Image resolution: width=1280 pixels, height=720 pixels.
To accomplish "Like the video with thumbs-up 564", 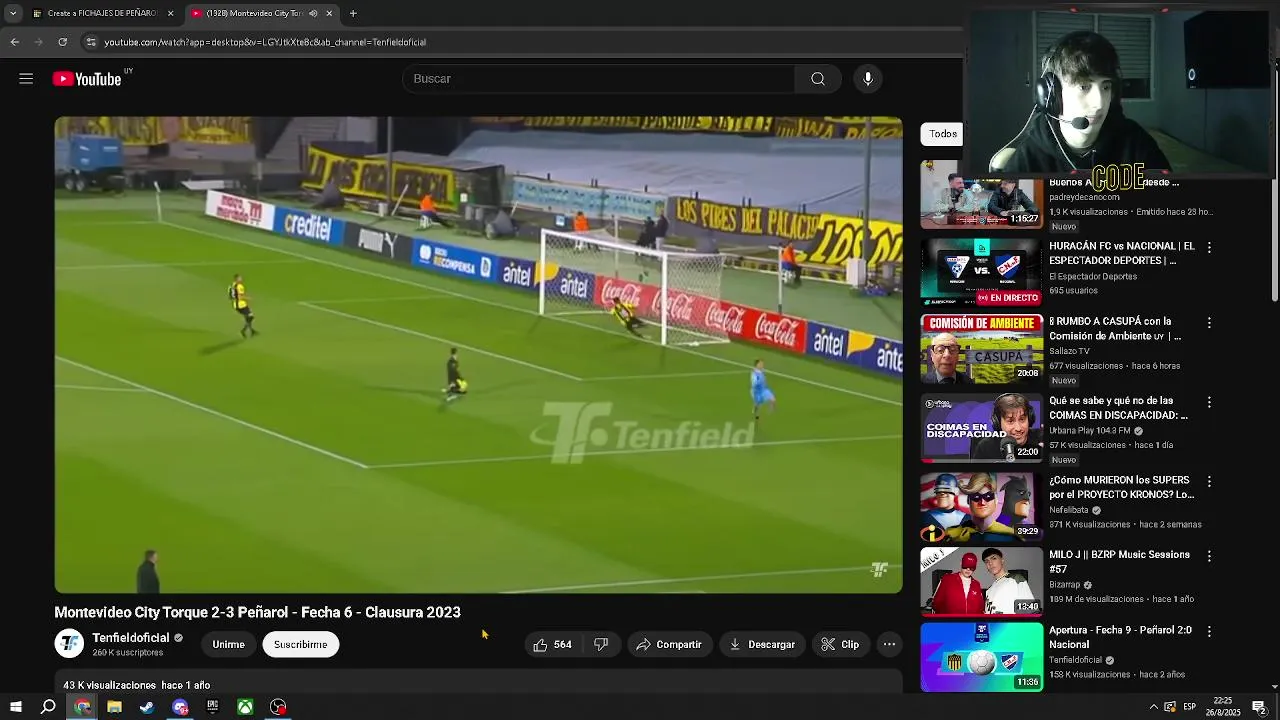I will point(552,644).
